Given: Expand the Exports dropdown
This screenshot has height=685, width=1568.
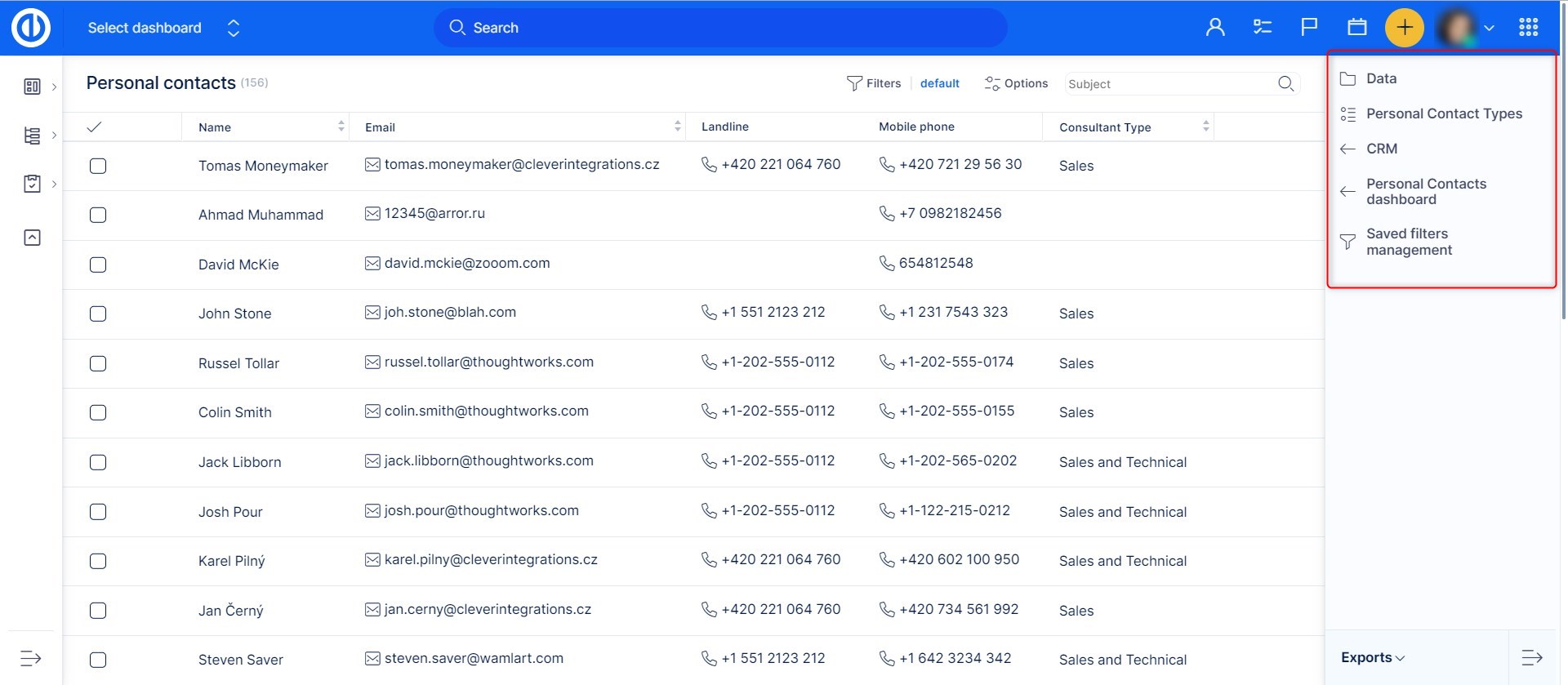Looking at the screenshot, I should point(1372,657).
